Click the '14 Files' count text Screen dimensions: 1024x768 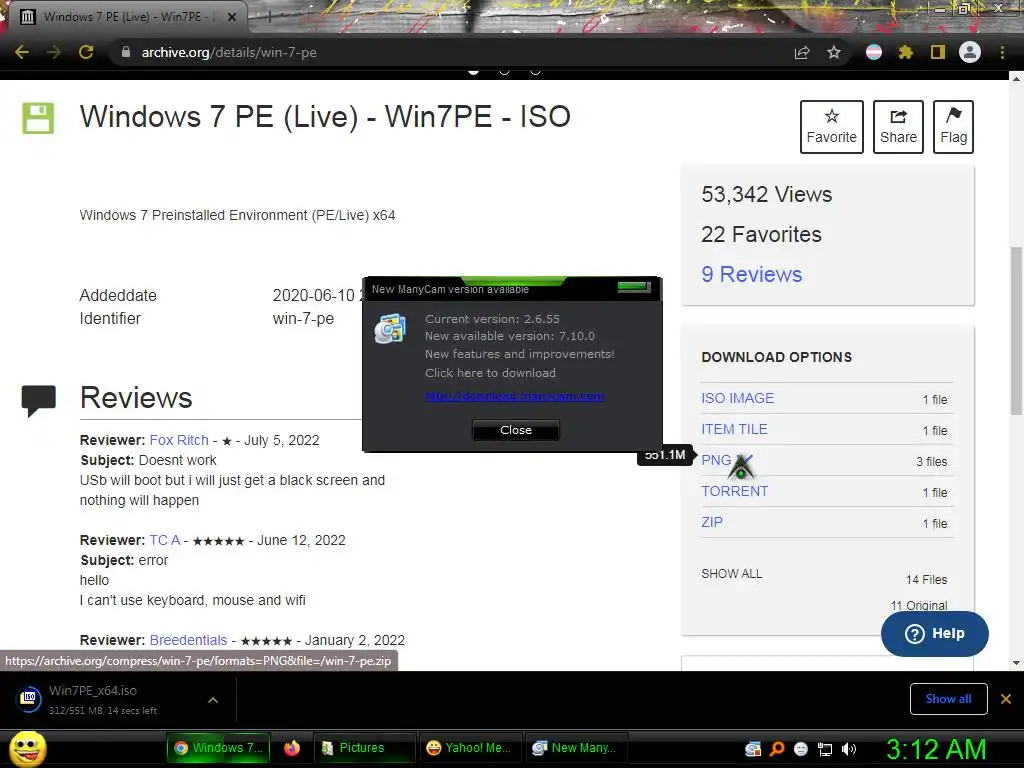926,579
